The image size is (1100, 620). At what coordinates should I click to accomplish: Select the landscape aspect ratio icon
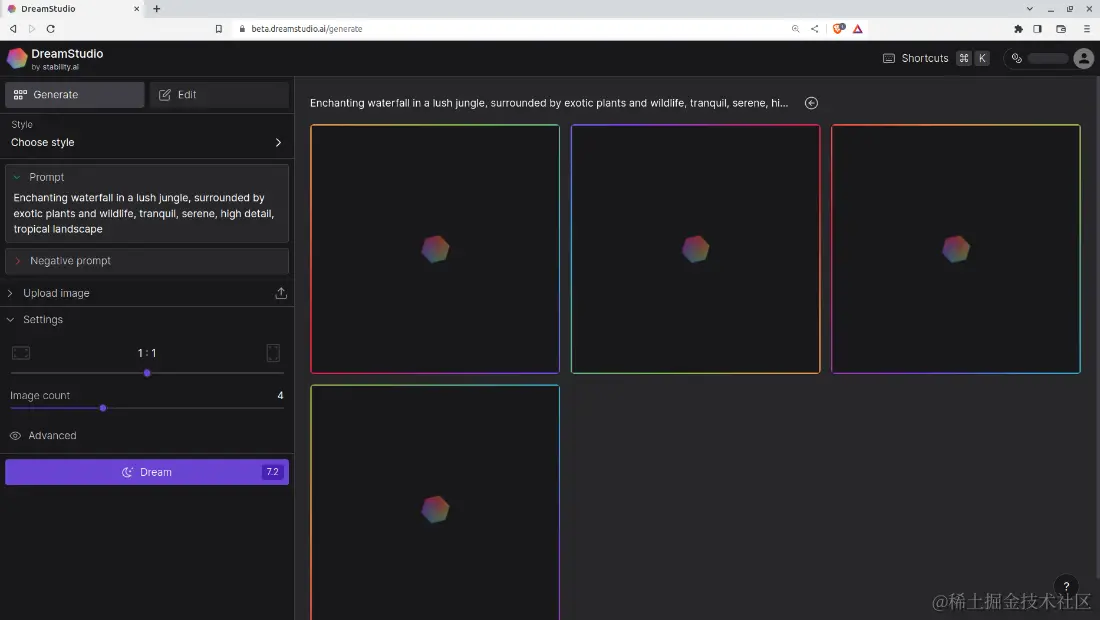click(21, 353)
